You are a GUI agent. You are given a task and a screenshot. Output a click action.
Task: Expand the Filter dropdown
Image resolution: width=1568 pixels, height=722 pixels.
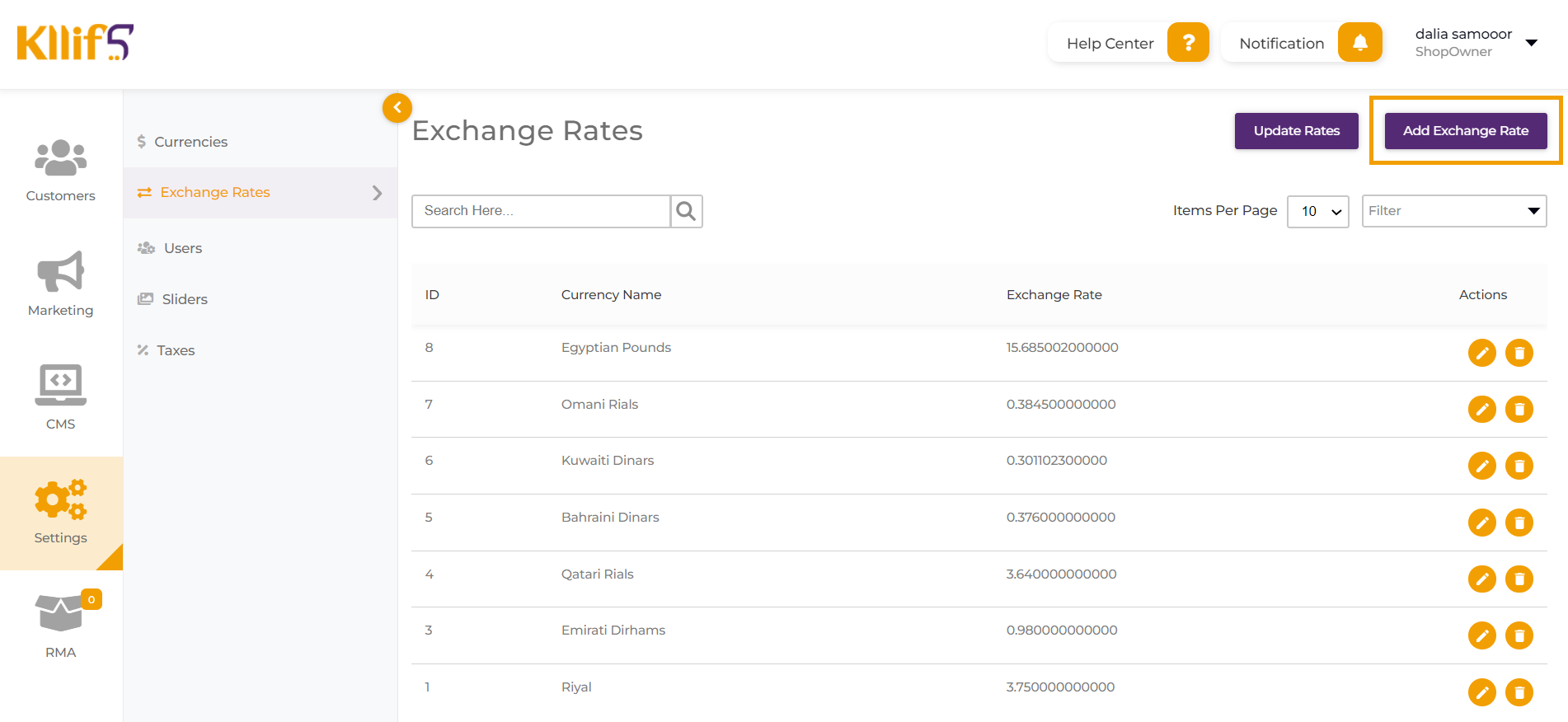pos(1453,211)
